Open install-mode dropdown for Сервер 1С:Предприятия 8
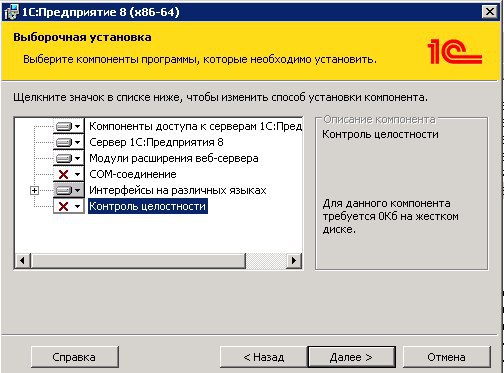Image resolution: width=504 pixels, height=373 pixels. coord(68,142)
